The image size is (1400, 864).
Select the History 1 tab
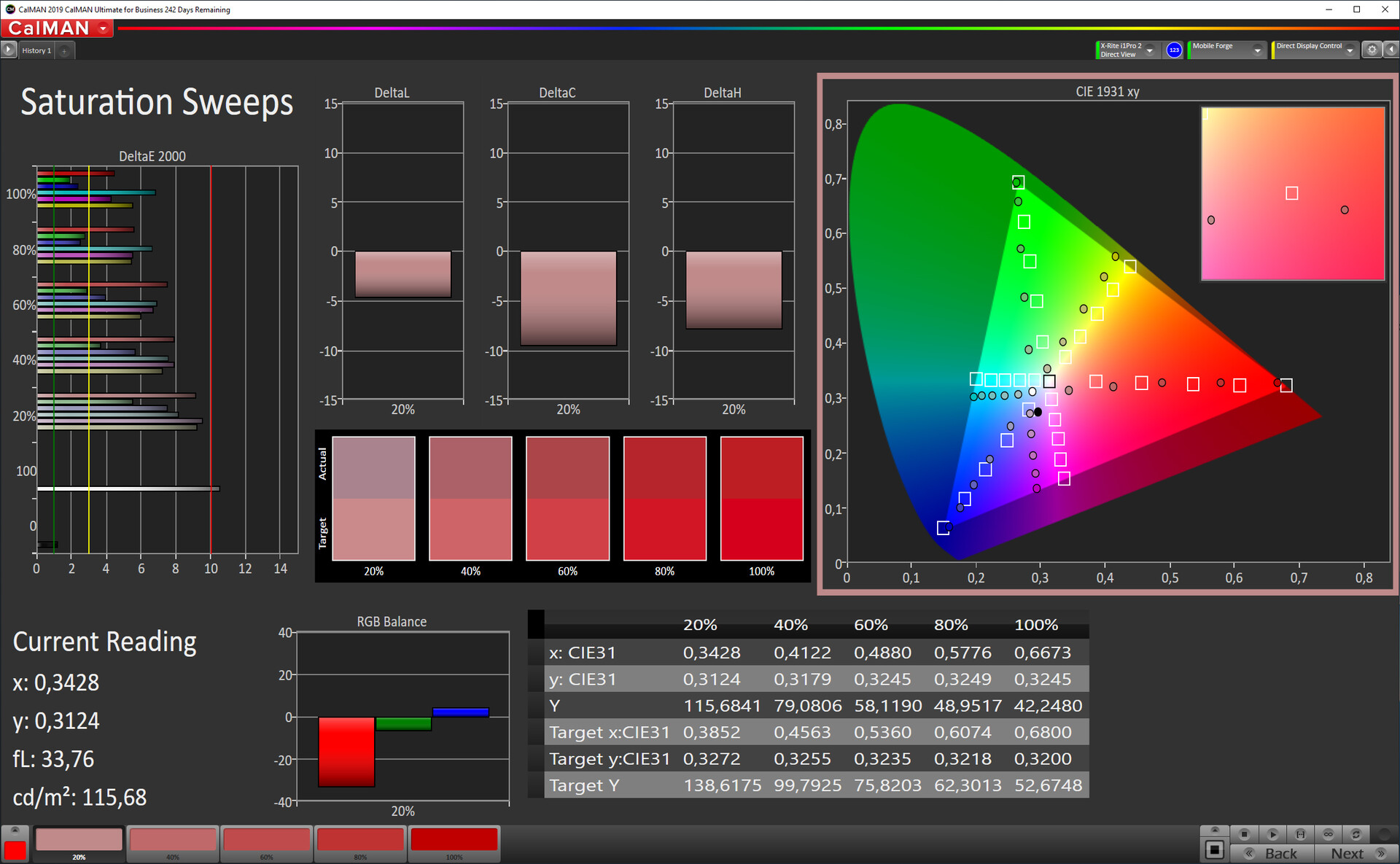[x=36, y=50]
